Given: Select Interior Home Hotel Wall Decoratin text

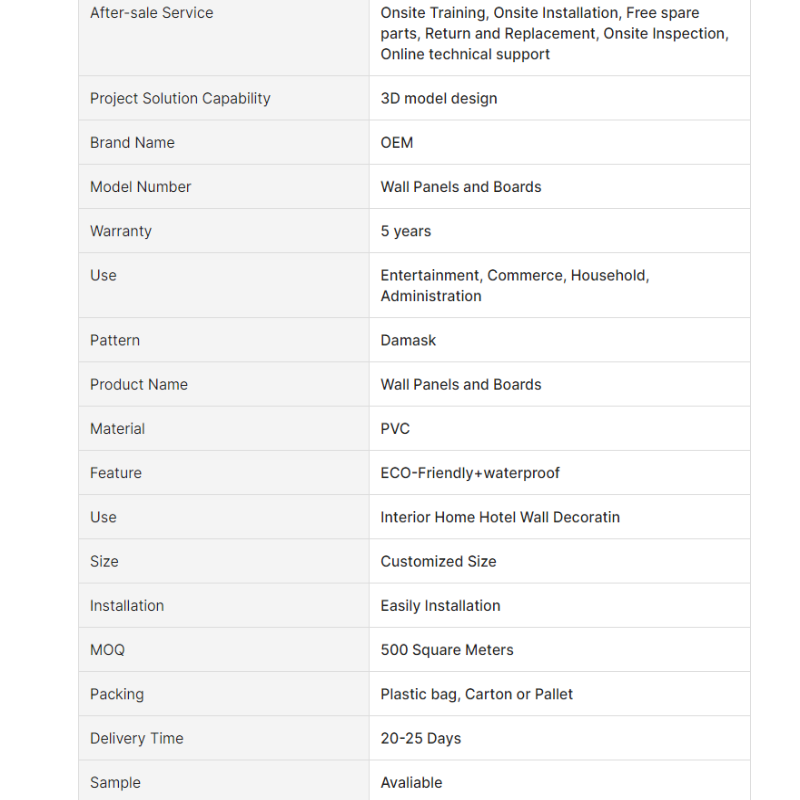Looking at the screenshot, I should 500,517.
